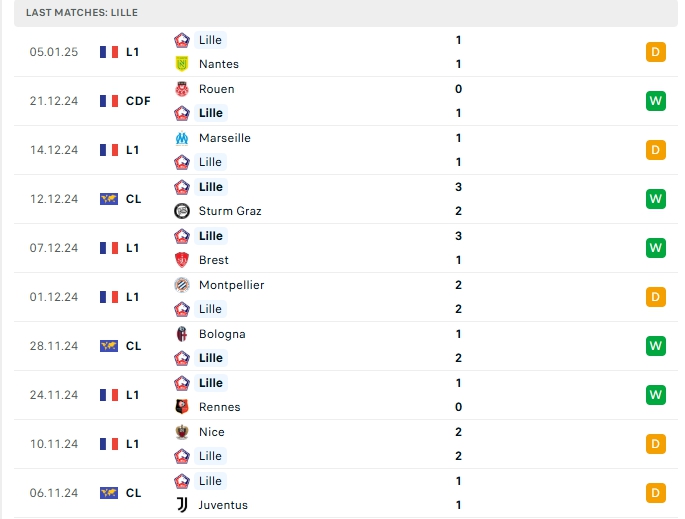Click the win badge for Sturm Graz match

656,199
